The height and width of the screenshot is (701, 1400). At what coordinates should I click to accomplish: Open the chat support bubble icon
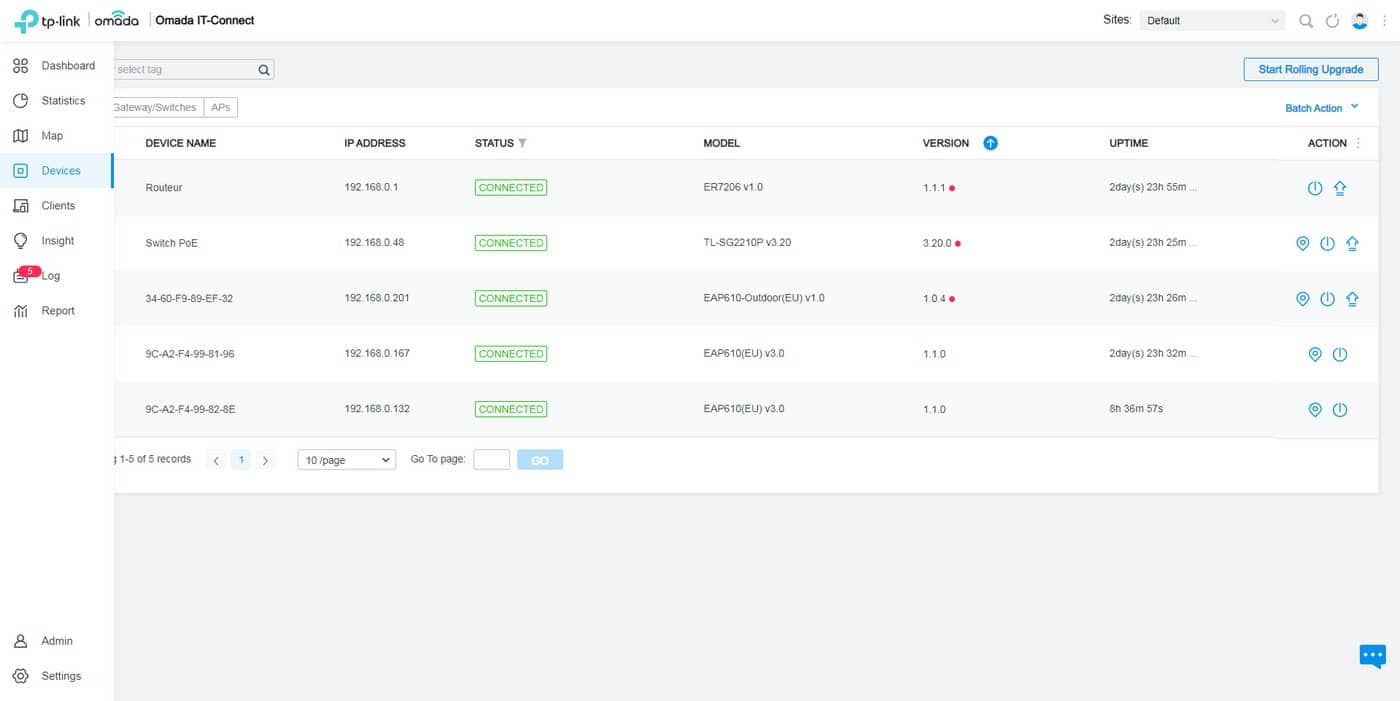click(x=1372, y=656)
